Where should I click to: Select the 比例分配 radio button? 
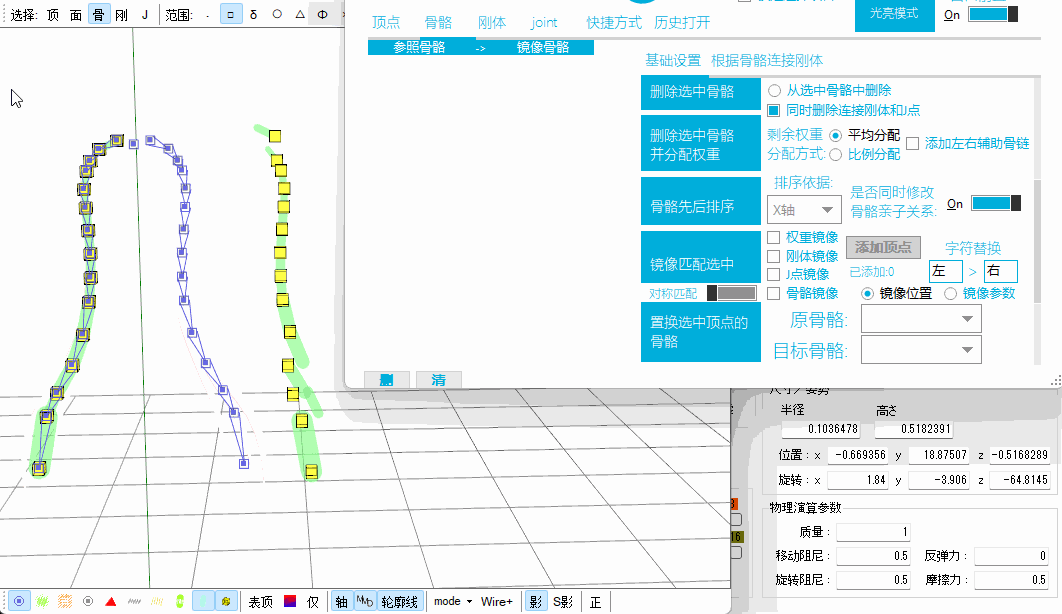[835, 154]
